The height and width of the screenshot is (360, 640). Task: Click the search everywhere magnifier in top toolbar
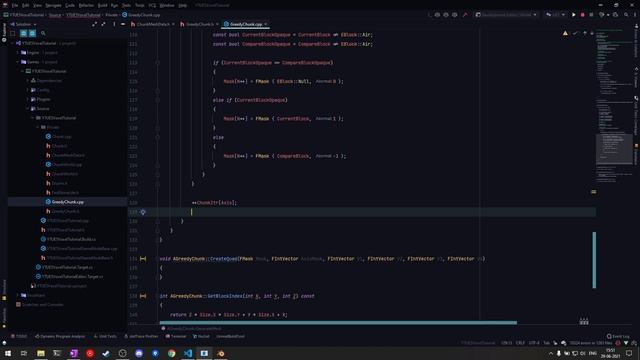[x=626, y=15]
